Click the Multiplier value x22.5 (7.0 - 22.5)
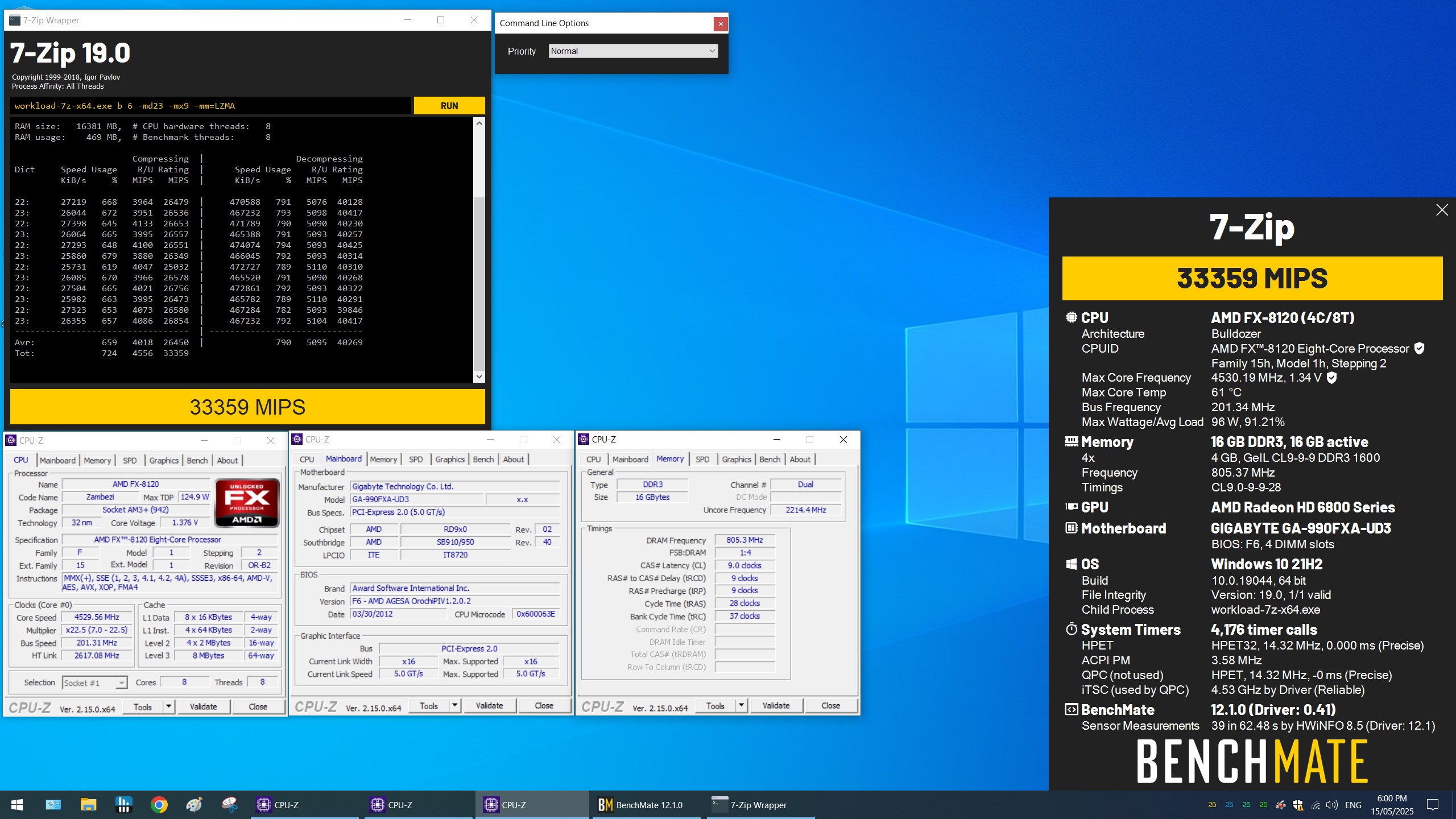 tap(97, 630)
